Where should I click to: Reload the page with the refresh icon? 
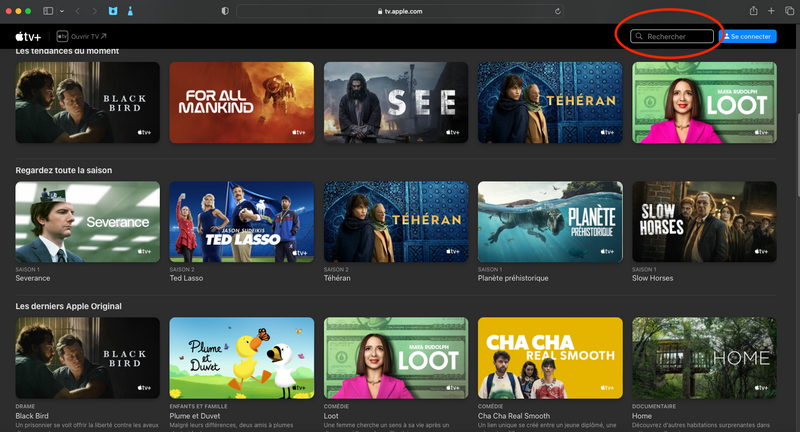pyautogui.click(x=558, y=11)
